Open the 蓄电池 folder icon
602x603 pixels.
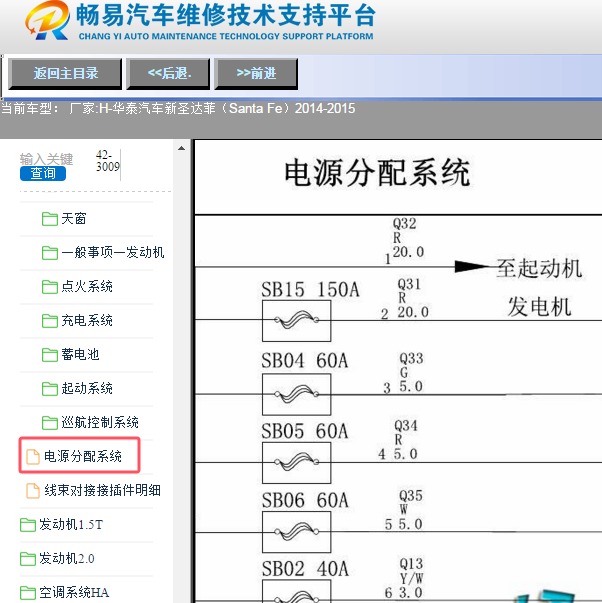coord(50,355)
